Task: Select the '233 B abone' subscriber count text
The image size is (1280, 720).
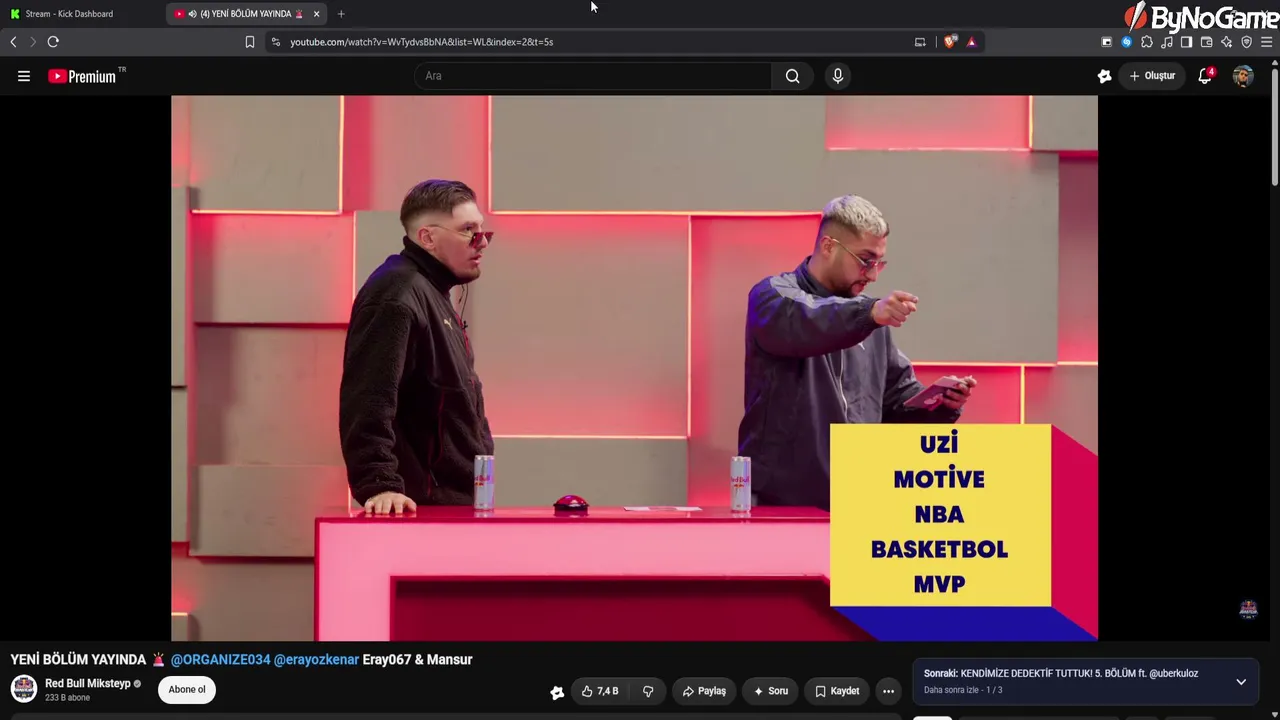Action: (x=67, y=698)
